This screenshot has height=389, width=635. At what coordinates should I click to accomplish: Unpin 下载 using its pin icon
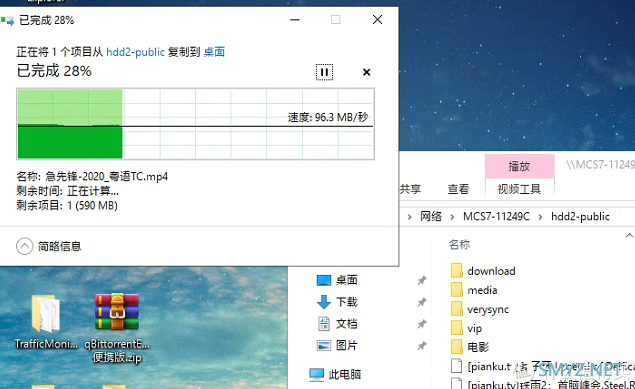tap(422, 302)
